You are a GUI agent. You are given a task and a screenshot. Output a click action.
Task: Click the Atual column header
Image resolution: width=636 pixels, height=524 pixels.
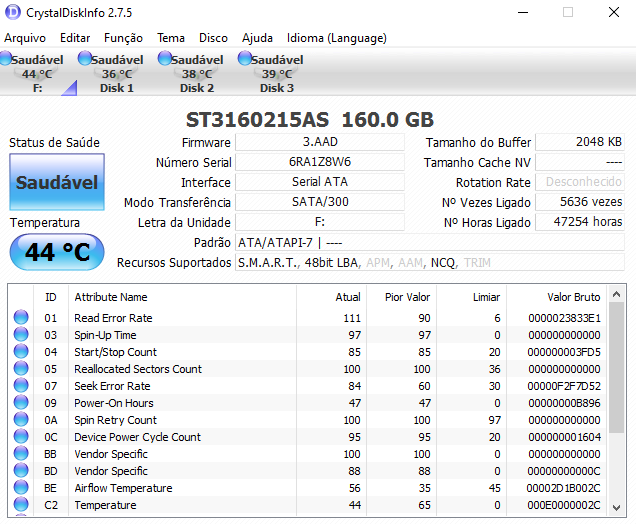click(x=332, y=297)
